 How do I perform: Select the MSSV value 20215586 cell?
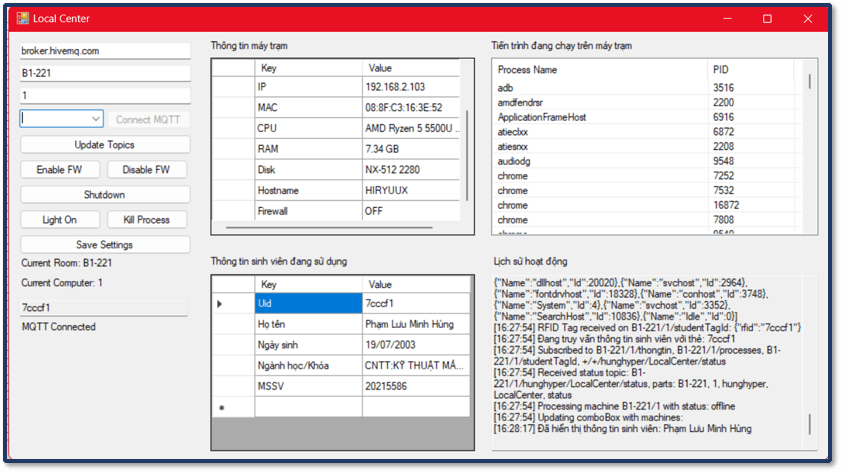tap(416, 386)
